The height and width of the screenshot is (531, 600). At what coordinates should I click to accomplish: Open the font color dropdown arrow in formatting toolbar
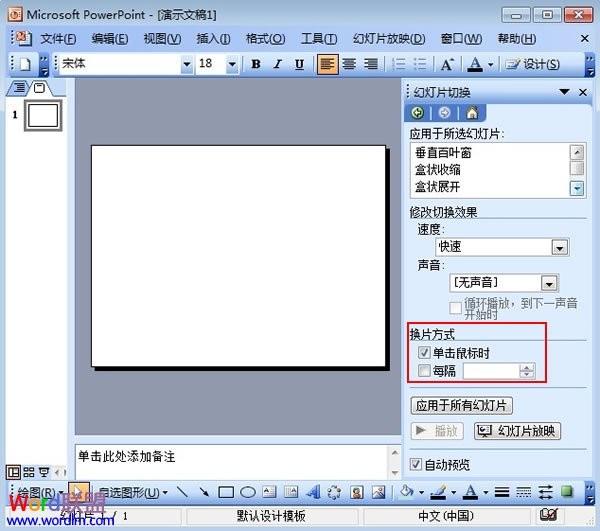(x=491, y=65)
